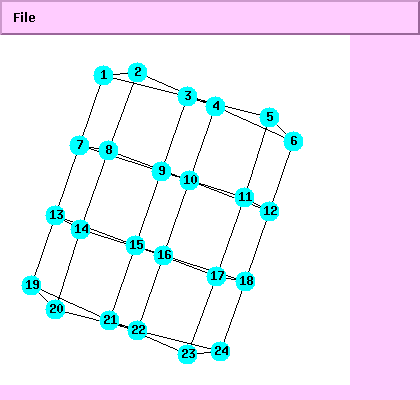Select graph node 13
Image resolution: width=420 pixels, height=400 pixels.
click(x=56, y=215)
